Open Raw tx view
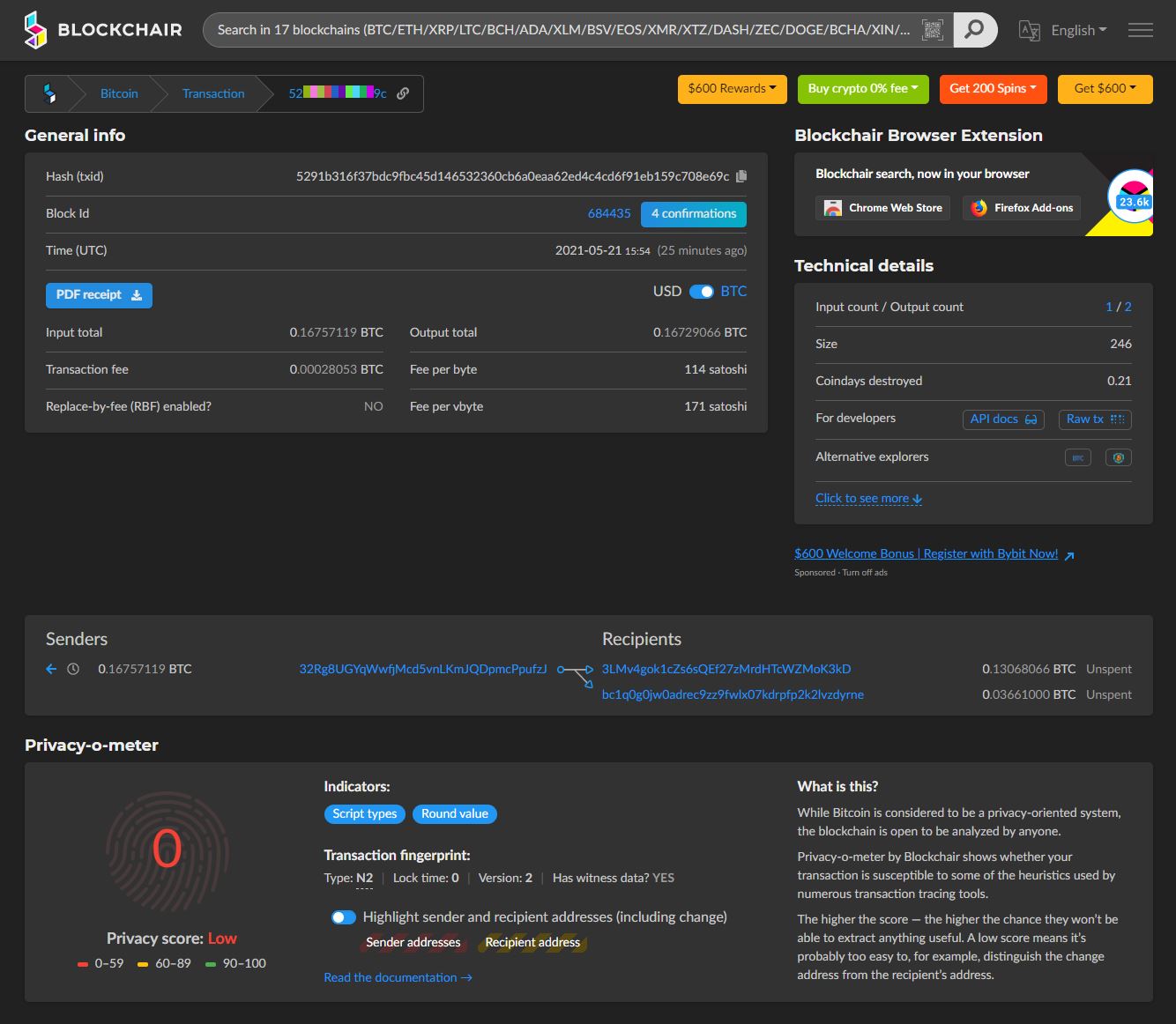1176x1024 pixels. (x=1095, y=419)
